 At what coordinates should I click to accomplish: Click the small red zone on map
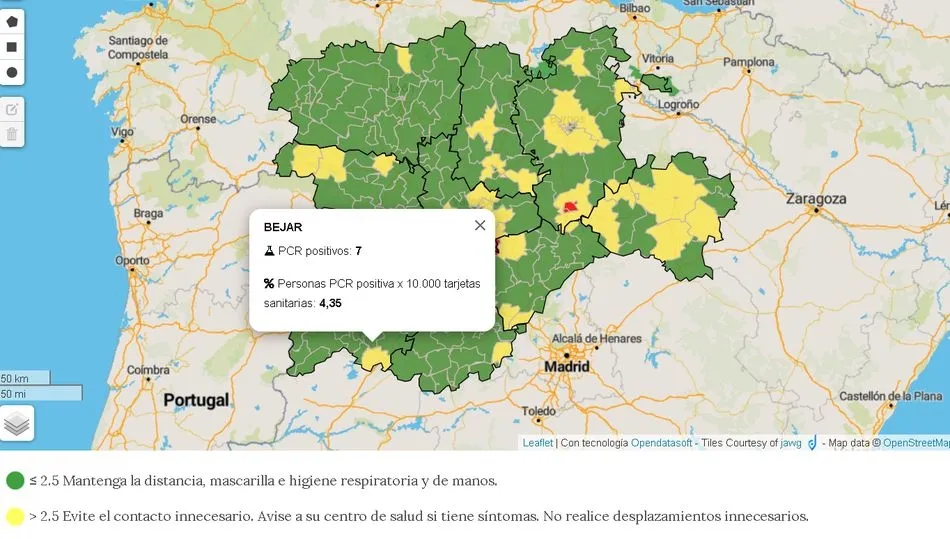[570, 207]
